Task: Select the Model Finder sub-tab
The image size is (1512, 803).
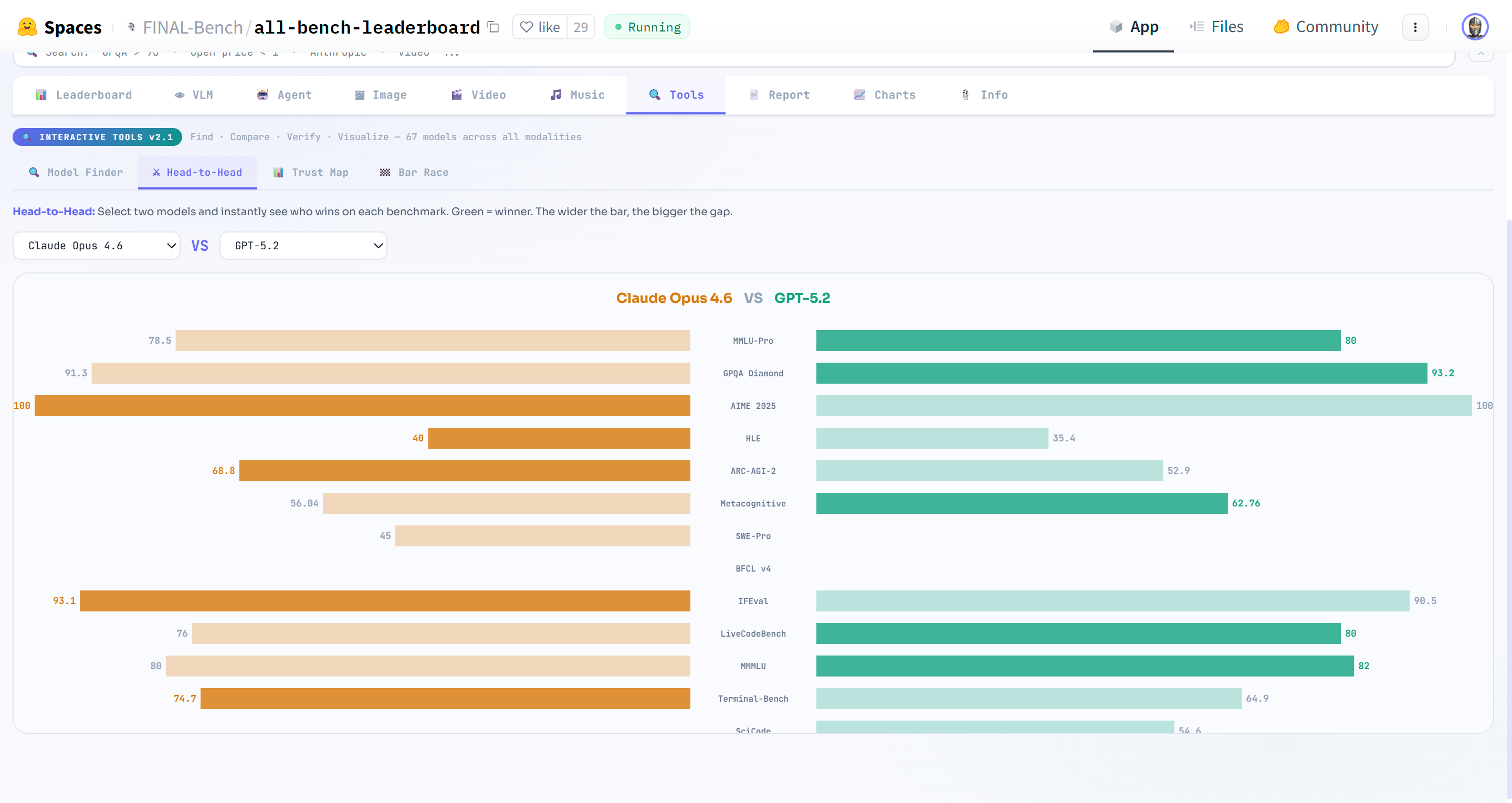Action: click(x=76, y=173)
